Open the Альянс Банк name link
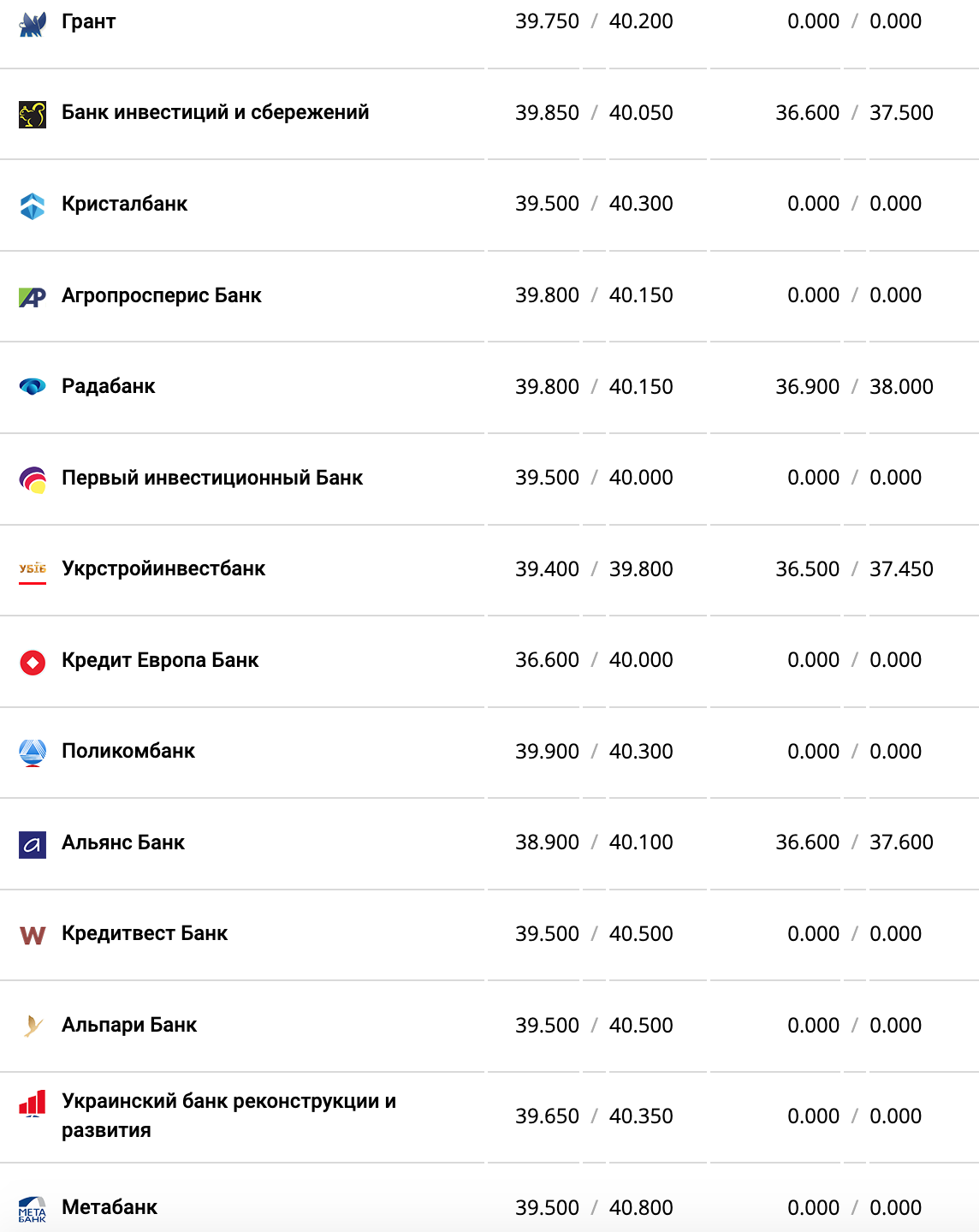The image size is (979, 1232). tap(123, 842)
